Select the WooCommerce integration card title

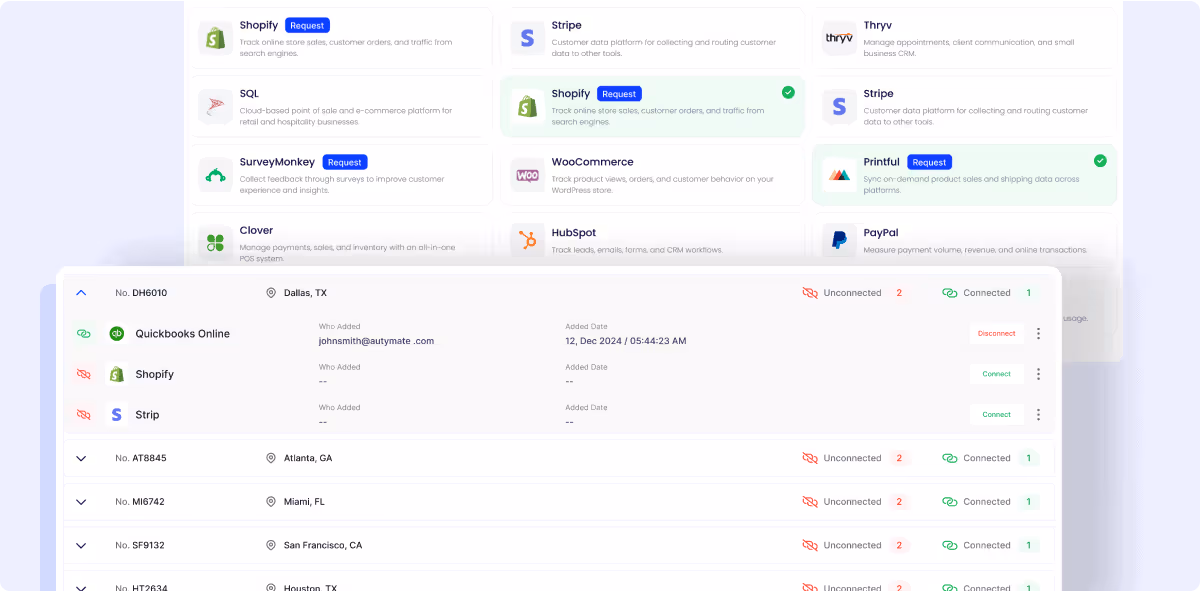pyautogui.click(x=592, y=162)
